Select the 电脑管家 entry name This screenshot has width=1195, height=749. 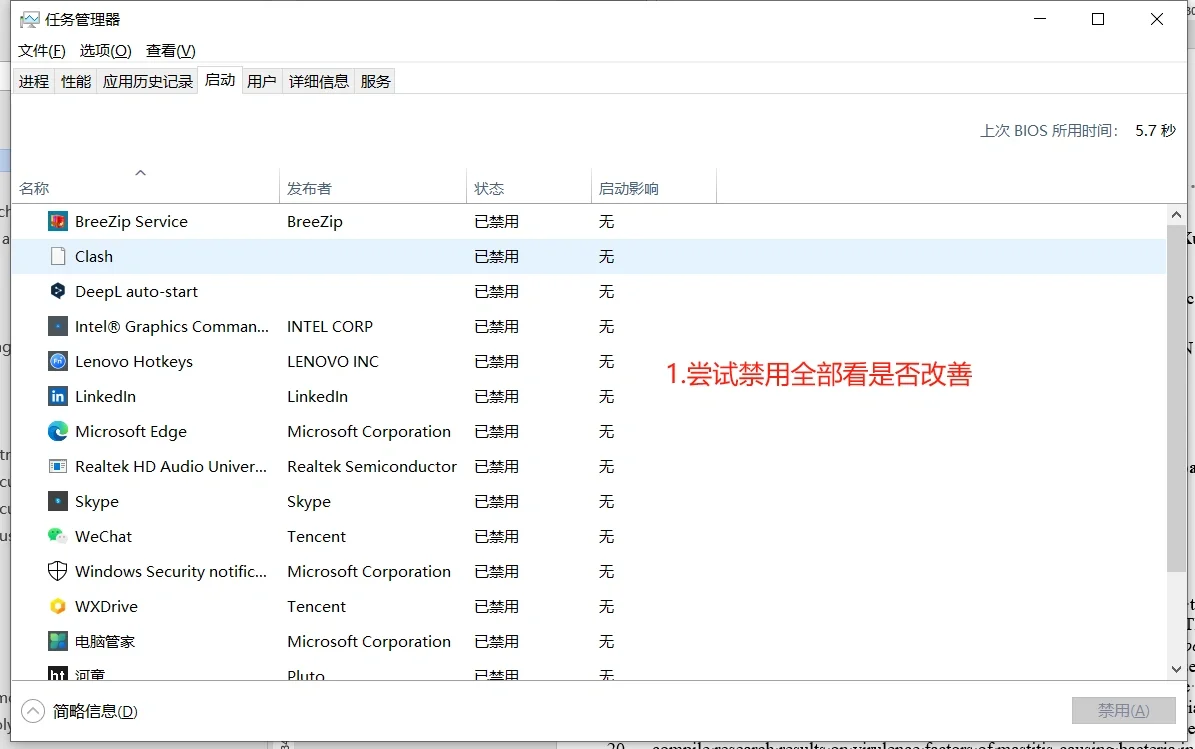click(x=105, y=642)
